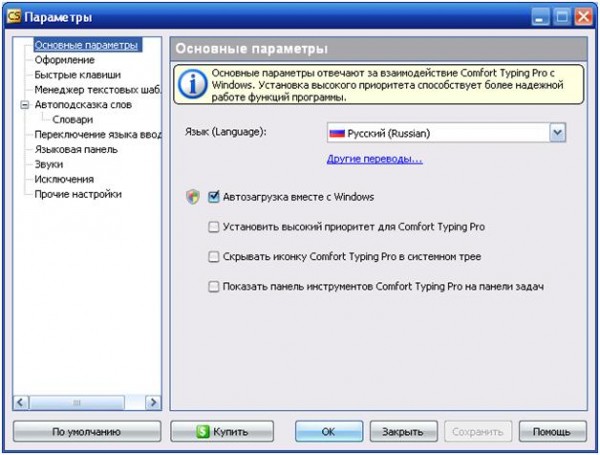
Task: Click the shield icon beside the autostart option
Action: [193, 197]
